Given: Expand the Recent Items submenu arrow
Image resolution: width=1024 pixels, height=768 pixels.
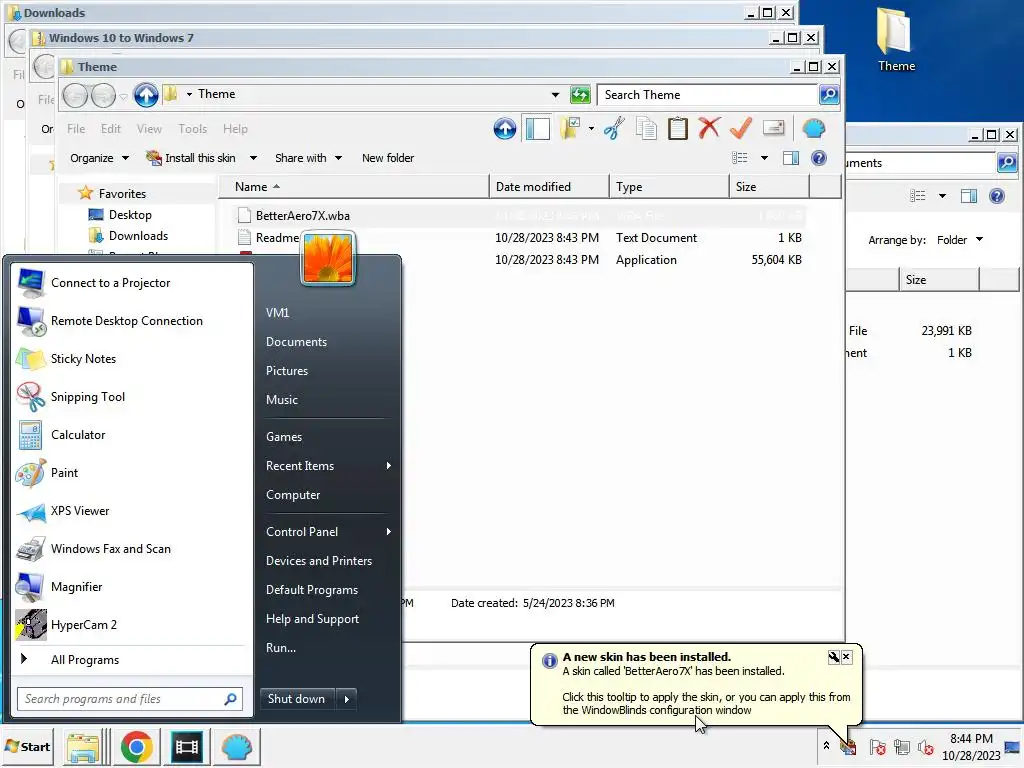Looking at the screenshot, I should pyautogui.click(x=389, y=466).
